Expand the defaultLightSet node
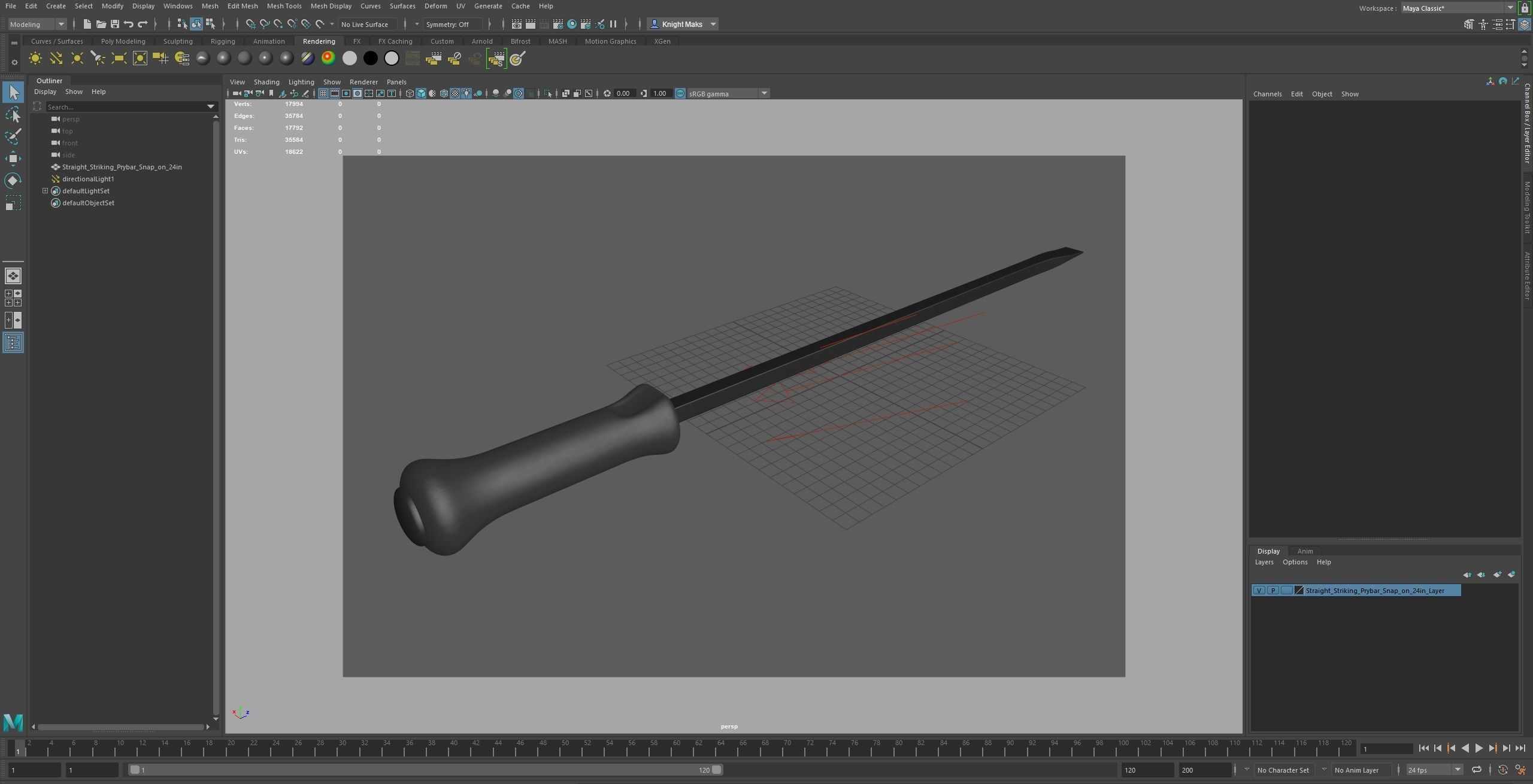 coord(45,191)
